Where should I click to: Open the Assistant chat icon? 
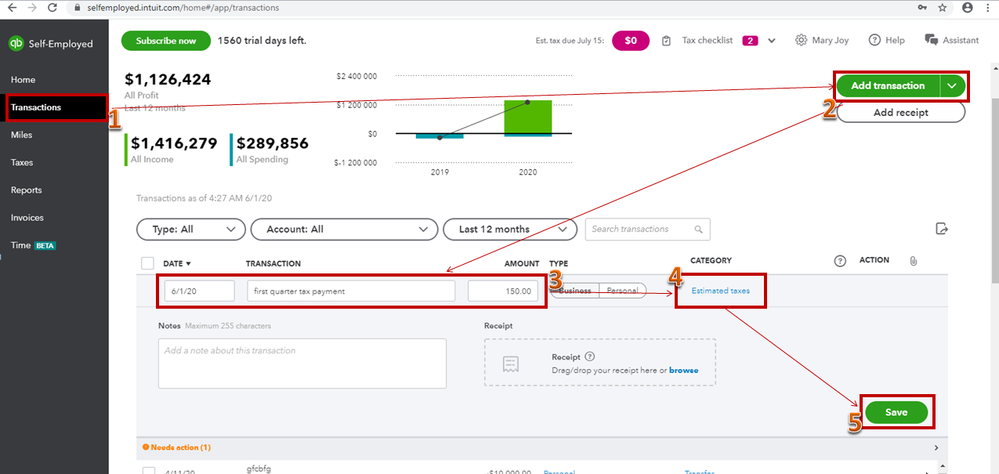(x=931, y=40)
